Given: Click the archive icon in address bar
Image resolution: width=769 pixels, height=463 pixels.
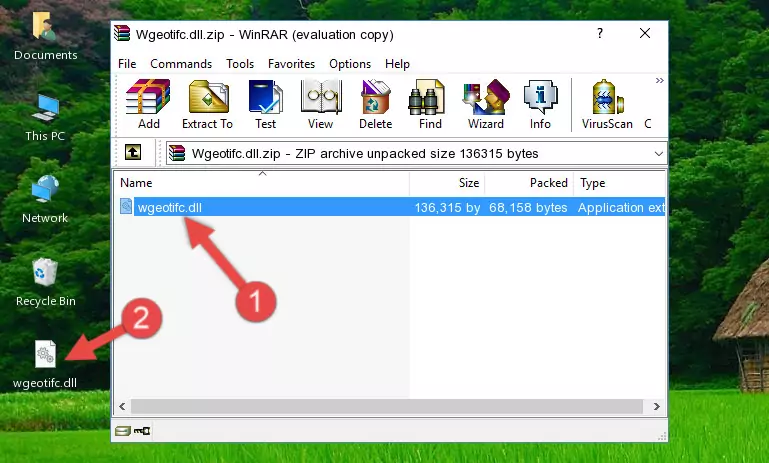Looking at the screenshot, I should pos(177,154).
